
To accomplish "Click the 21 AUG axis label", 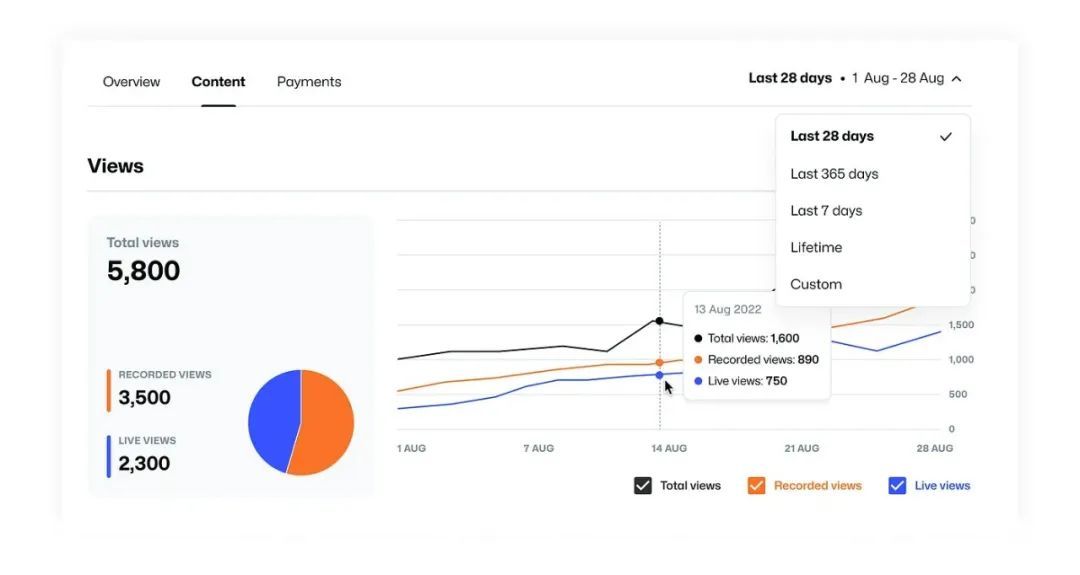I will [x=802, y=448].
